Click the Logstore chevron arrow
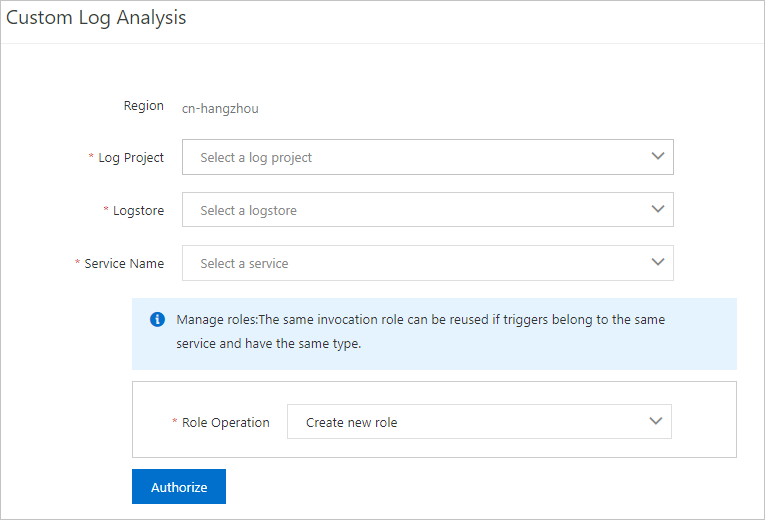 point(657,210)
